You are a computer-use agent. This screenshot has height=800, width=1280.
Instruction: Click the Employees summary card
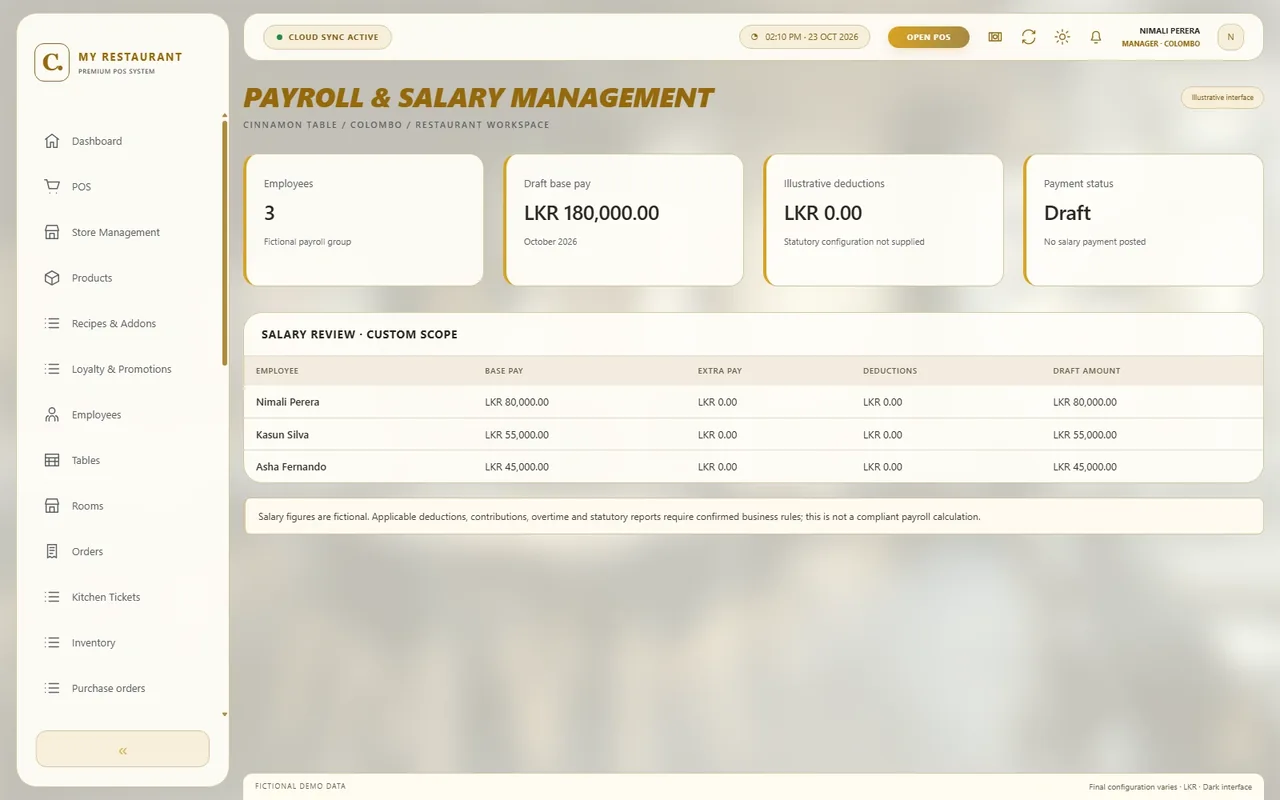click(364, 220)
